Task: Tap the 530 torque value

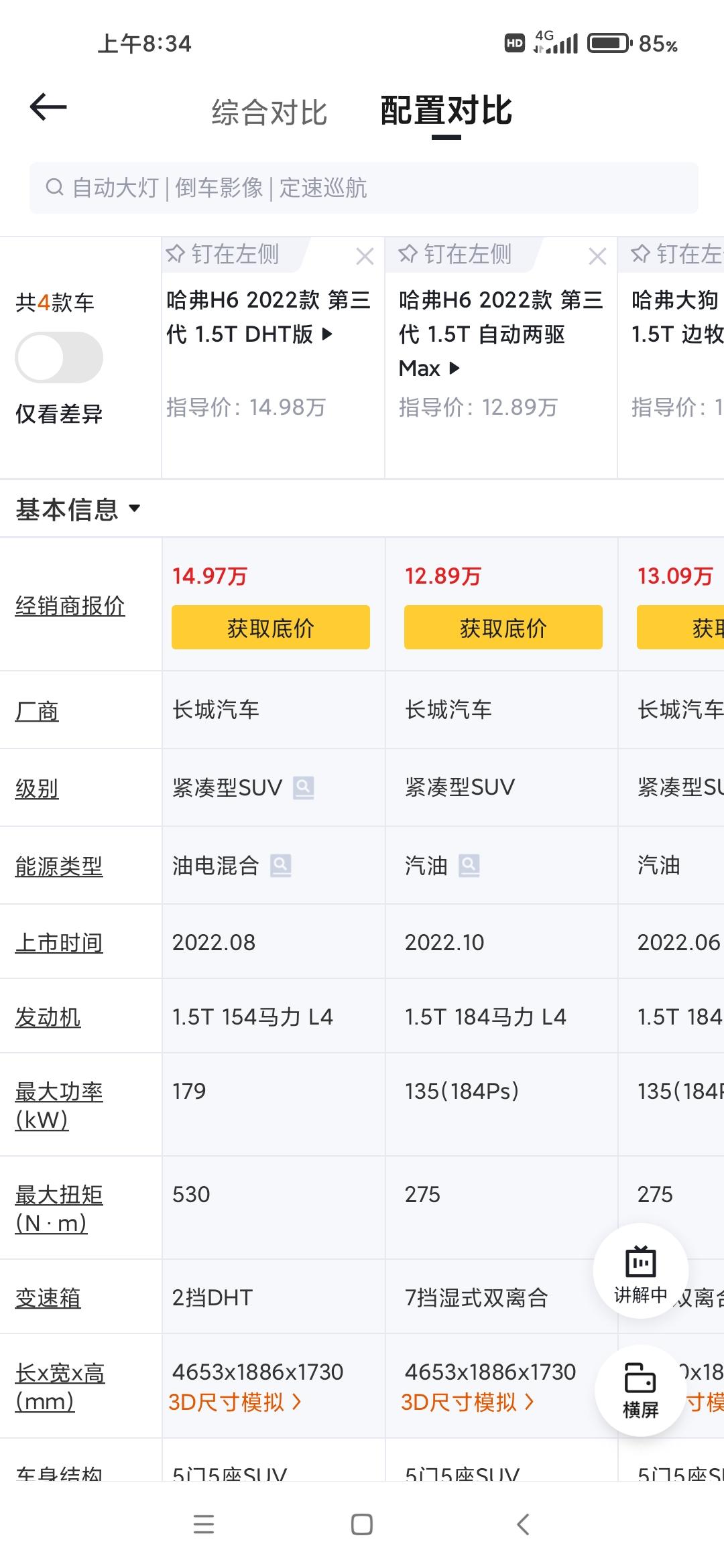Action: tap(191, 1194)
